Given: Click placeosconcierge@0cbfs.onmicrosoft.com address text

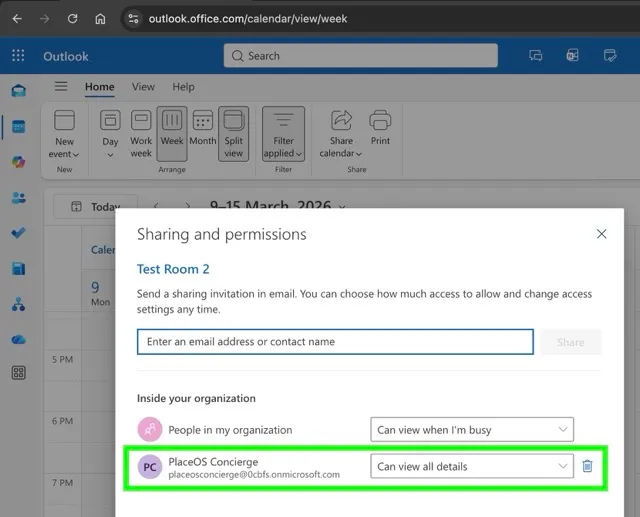Looking at the screenshot, I should (x=254, y=475).
